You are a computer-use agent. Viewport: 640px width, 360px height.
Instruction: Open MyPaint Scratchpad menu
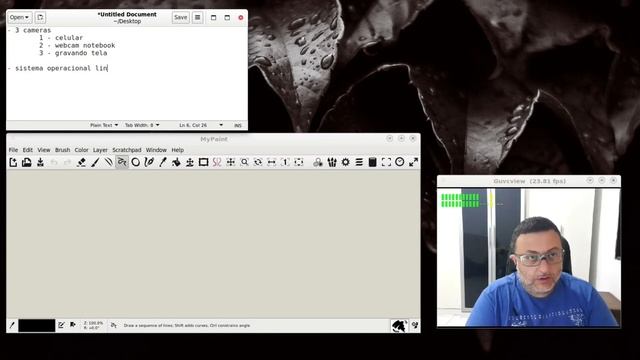point(127,150)
